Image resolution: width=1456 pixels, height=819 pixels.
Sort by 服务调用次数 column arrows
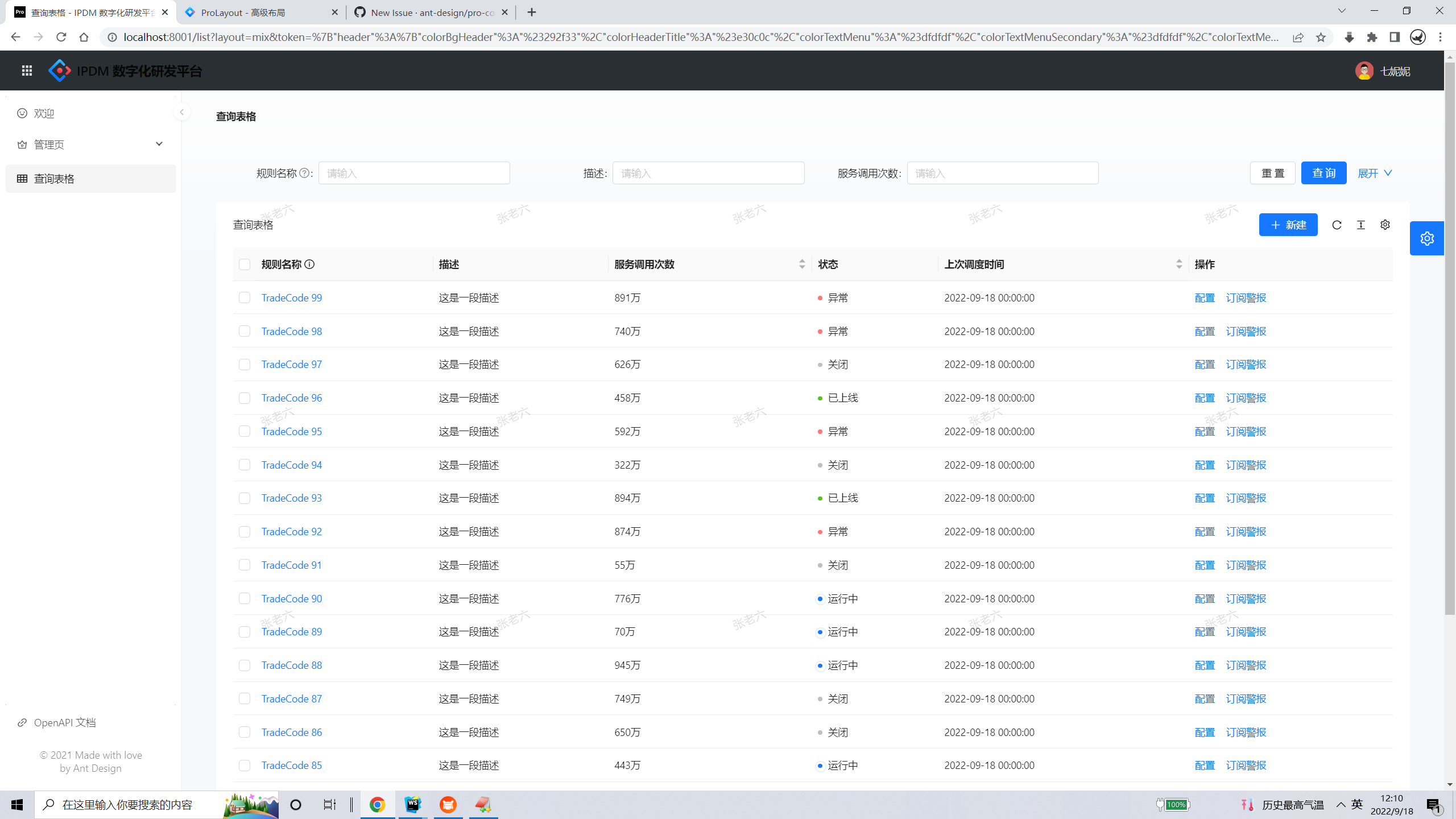[801, 264]
